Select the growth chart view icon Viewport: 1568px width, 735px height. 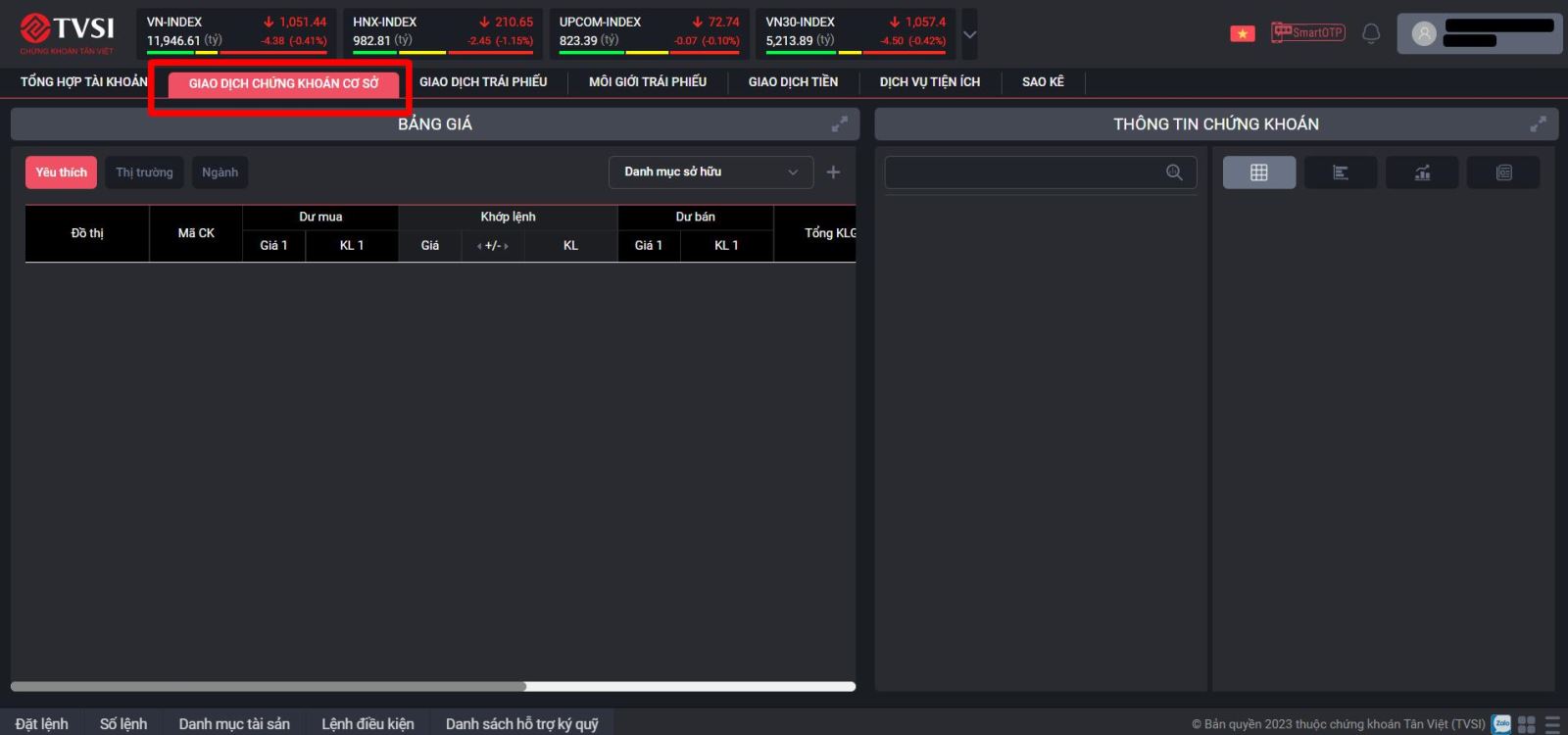1421,172
